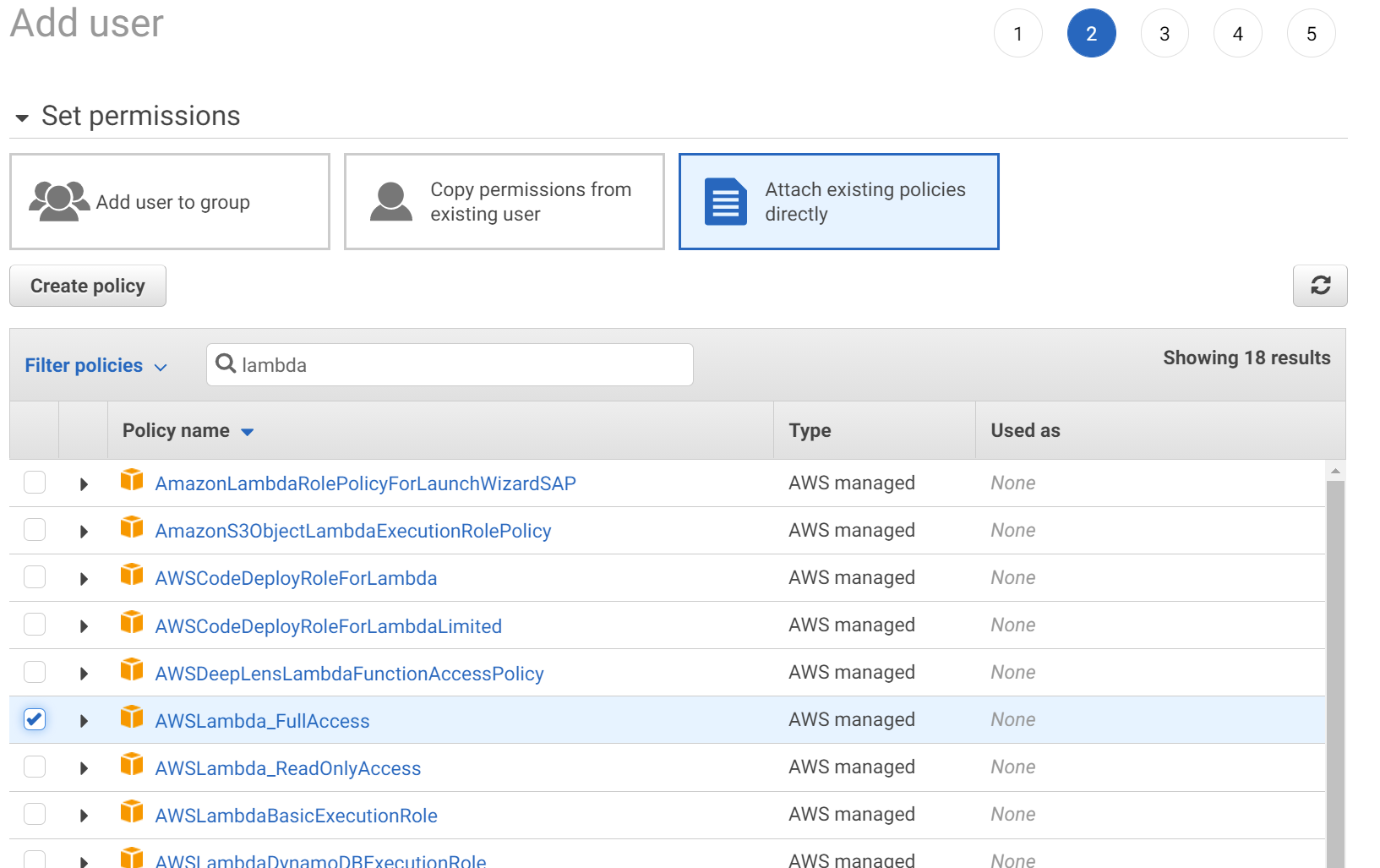Check the AWSLambdaBasicExecutionRole checkbox

click(x=35, y=814)
